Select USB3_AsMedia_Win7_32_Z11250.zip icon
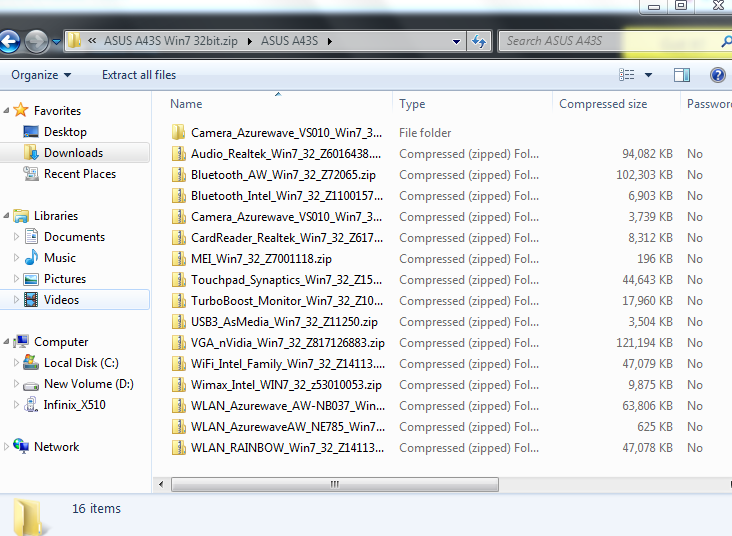This screenshot has height=536, width=732. 178,322
